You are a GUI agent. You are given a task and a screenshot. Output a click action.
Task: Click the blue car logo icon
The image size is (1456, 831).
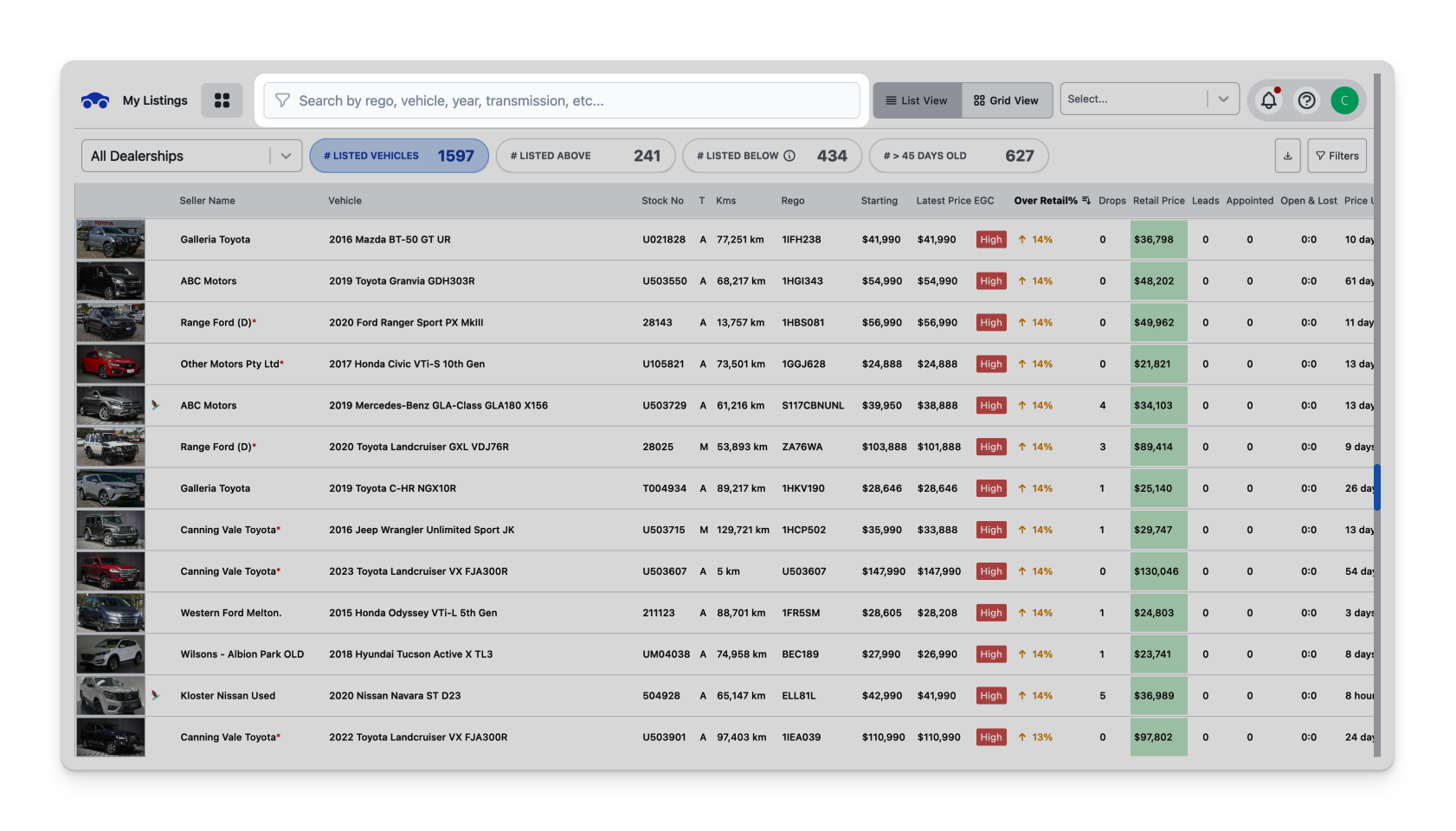click(95, 100)
